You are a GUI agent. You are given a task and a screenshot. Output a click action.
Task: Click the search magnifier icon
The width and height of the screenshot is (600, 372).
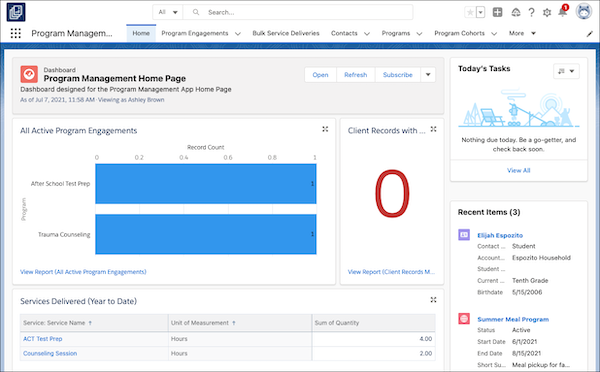click(196, 12)
